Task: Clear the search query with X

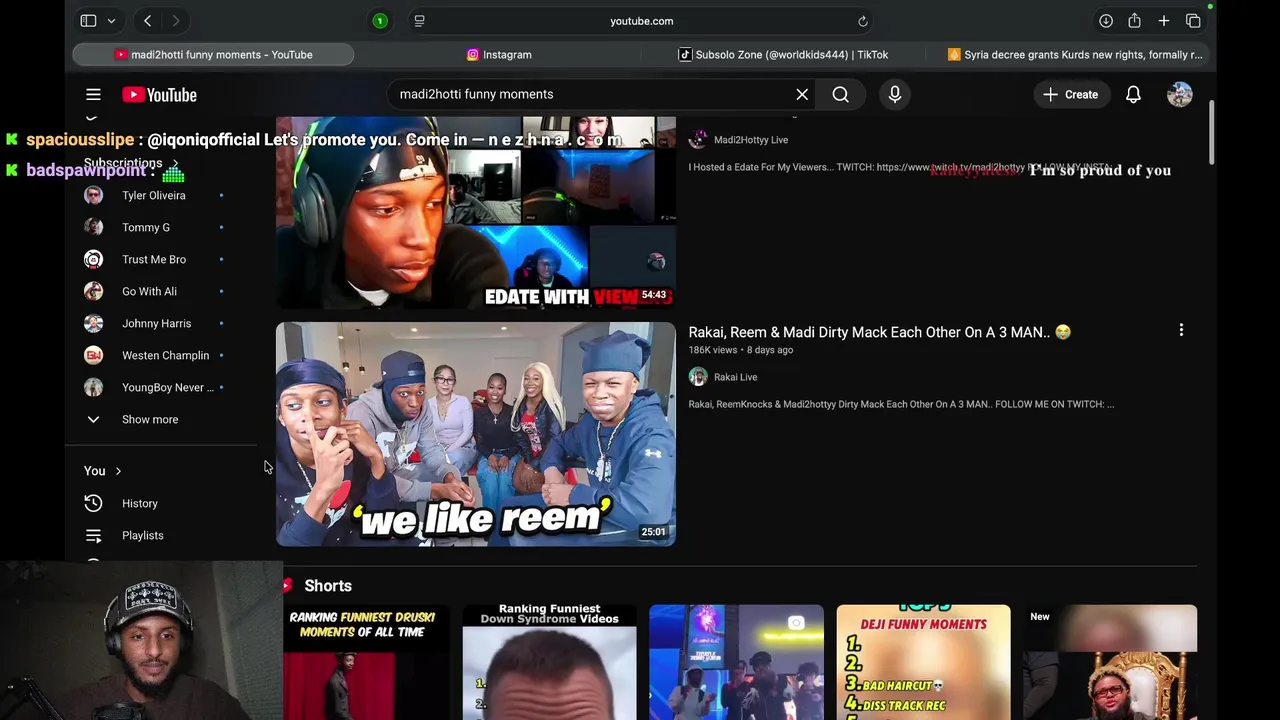Action: tap(802, 94)
